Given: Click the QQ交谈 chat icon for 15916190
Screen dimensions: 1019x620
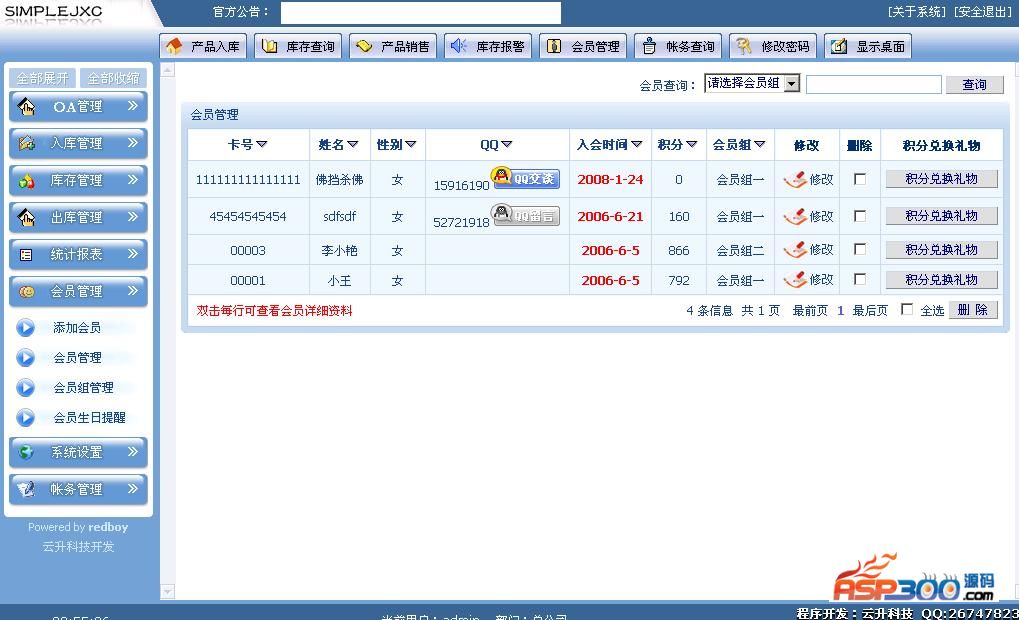Looking at the screenshot, I should tap(525, 177).
